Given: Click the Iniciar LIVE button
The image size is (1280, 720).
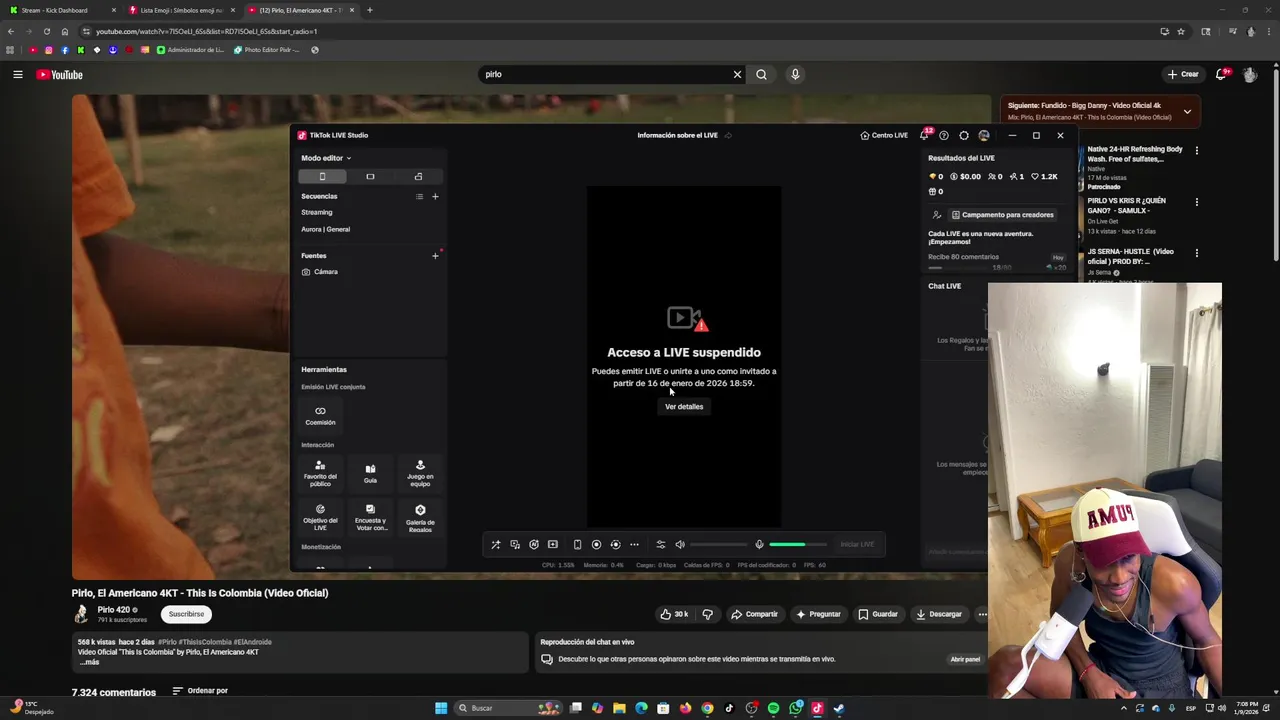Looking at the screenshot, I should [x=857, y=545].
